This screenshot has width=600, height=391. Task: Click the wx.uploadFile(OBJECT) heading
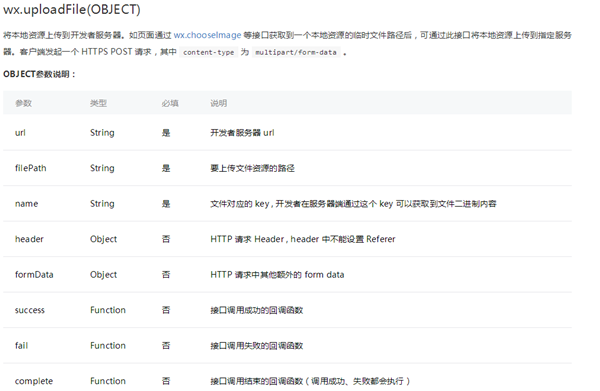tap(72, 10)
